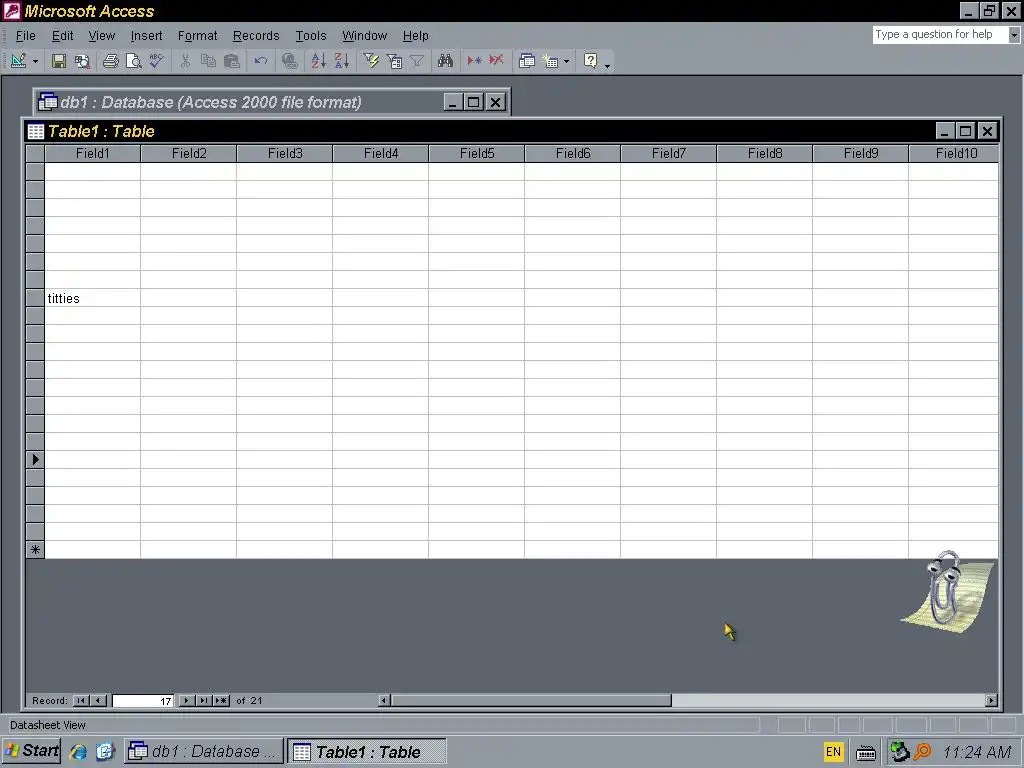Open the Format menu
This screenshot has width=1024, height=768.
click(x=197, y=36)
